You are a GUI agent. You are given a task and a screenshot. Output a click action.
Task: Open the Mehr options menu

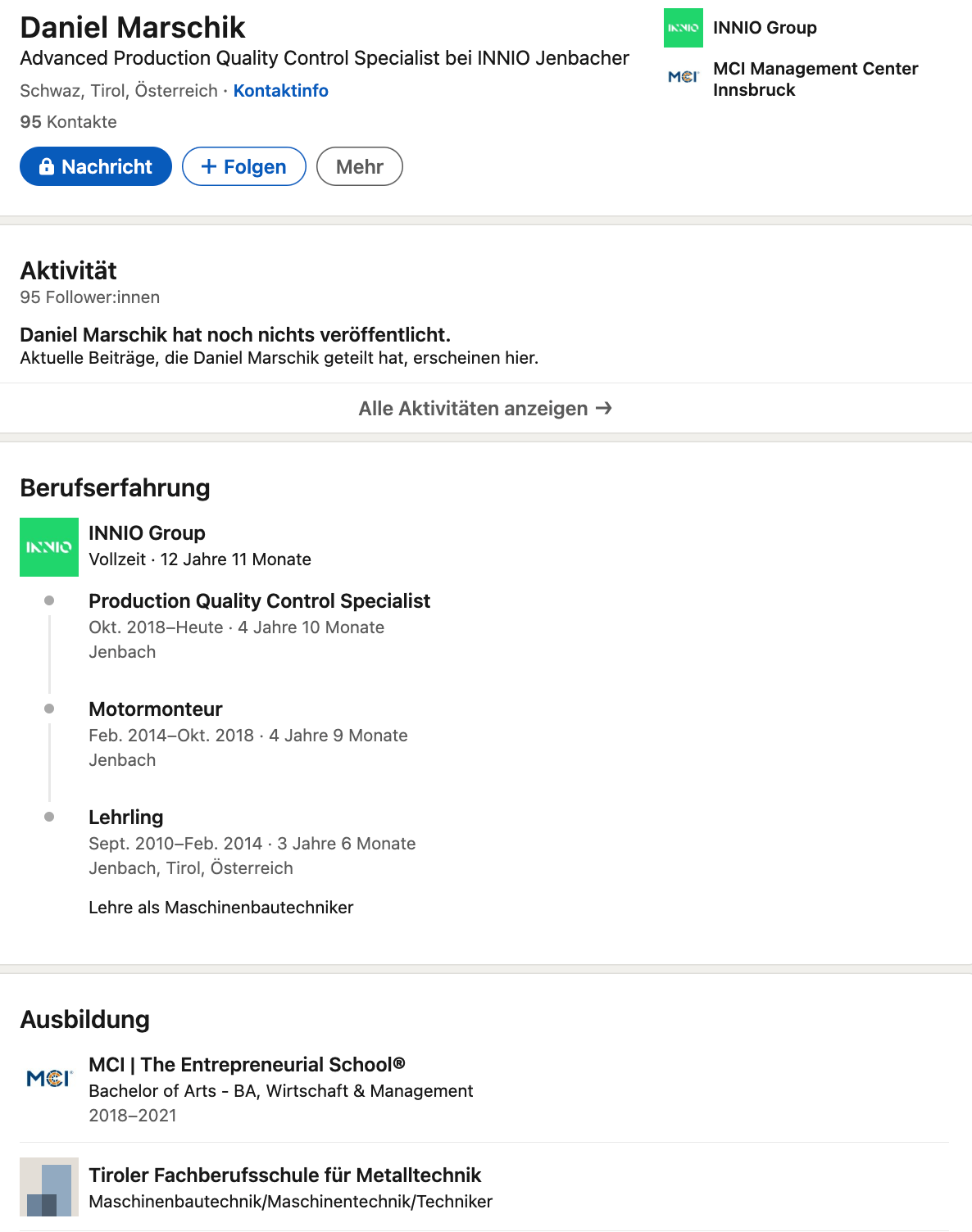pos(360,166)
